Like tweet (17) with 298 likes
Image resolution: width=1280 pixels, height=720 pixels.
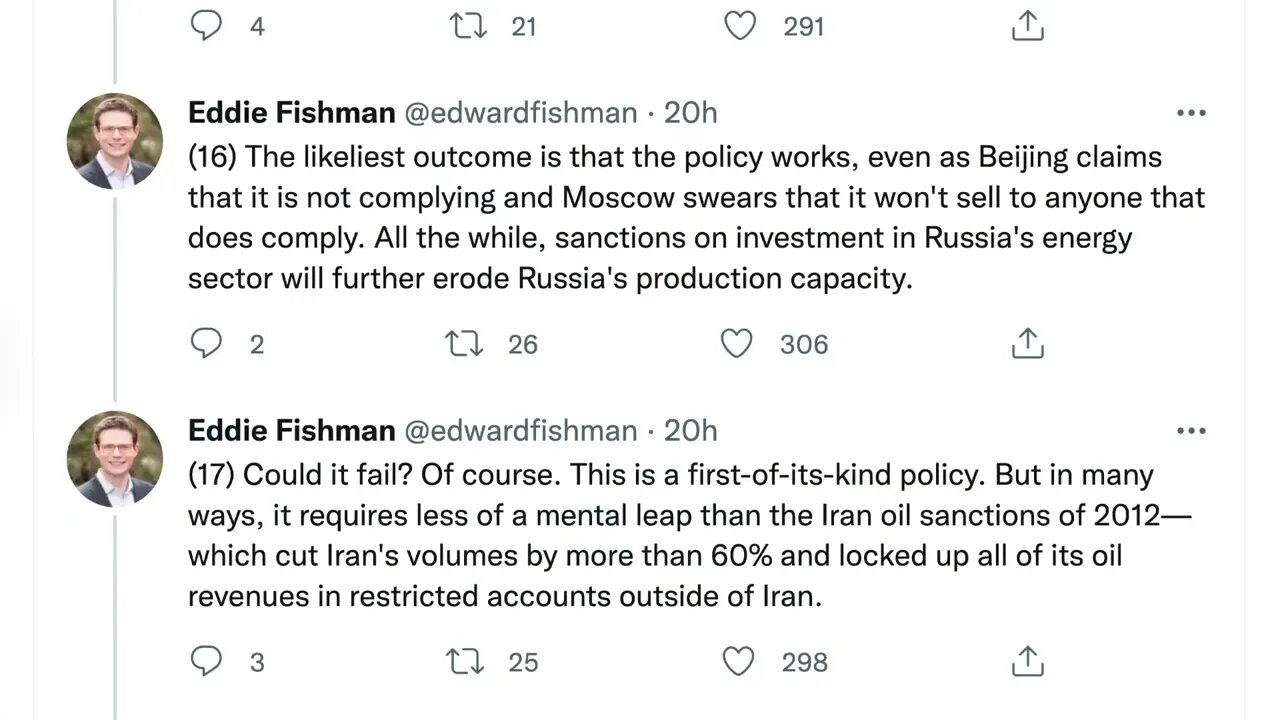click(737, 661)
